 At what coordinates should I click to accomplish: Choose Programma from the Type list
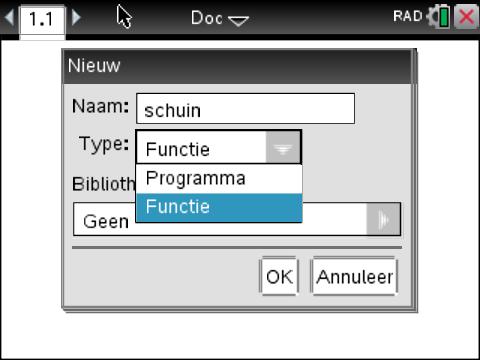point(219,179)
